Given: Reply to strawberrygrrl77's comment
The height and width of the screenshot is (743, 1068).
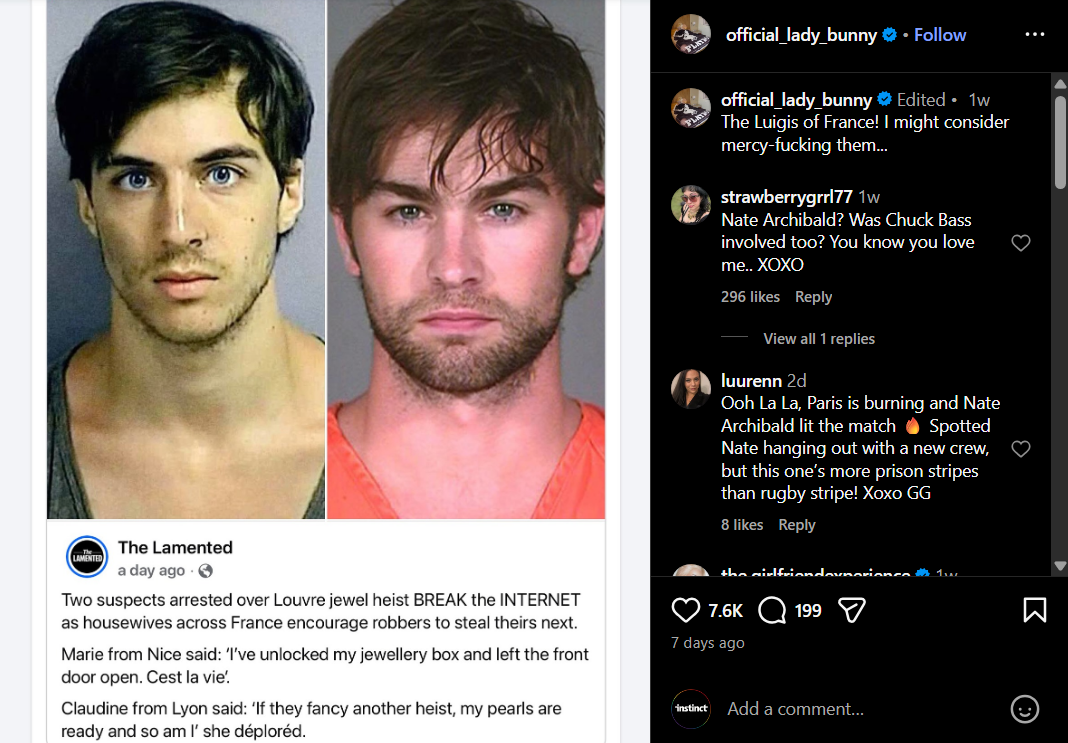Looking at the screenshot, I should 813,297.
